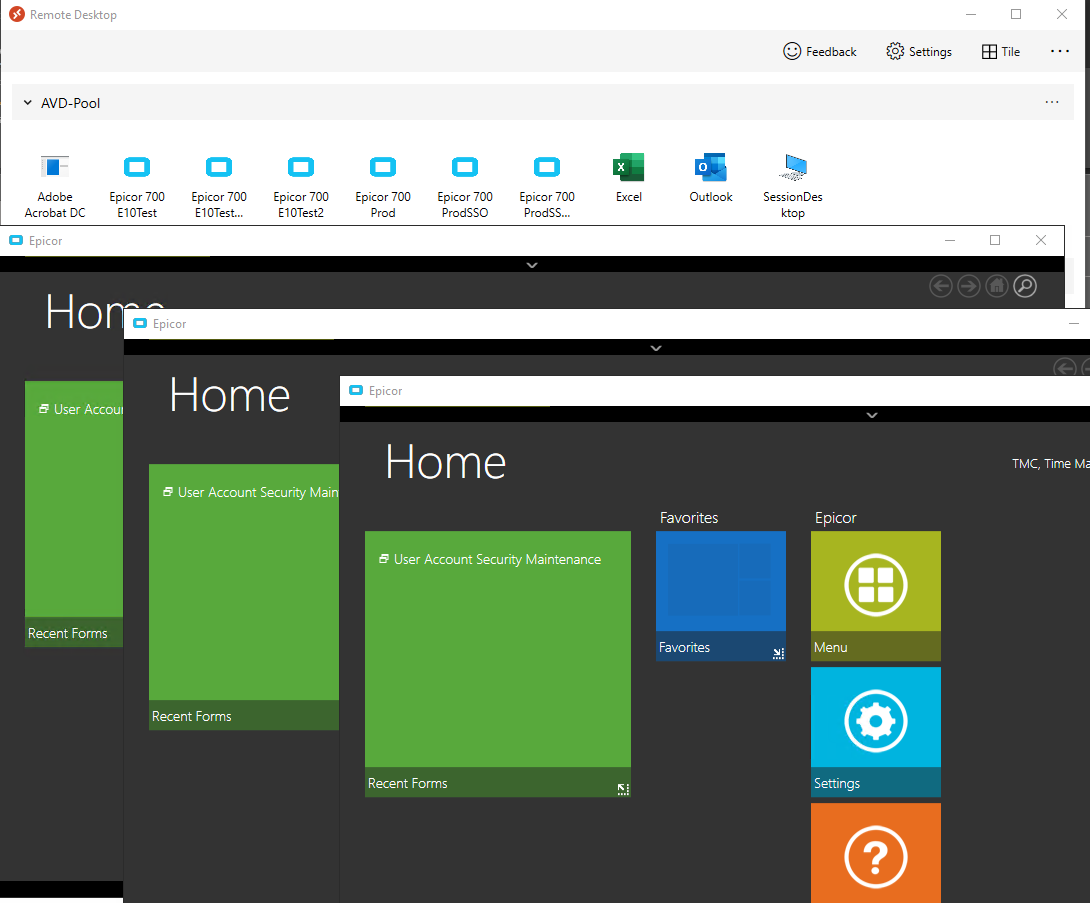The height and width of the screenshot is (903, 1090).
Task: Close the rear Epicor window
Action: (x=1041, y=240)
